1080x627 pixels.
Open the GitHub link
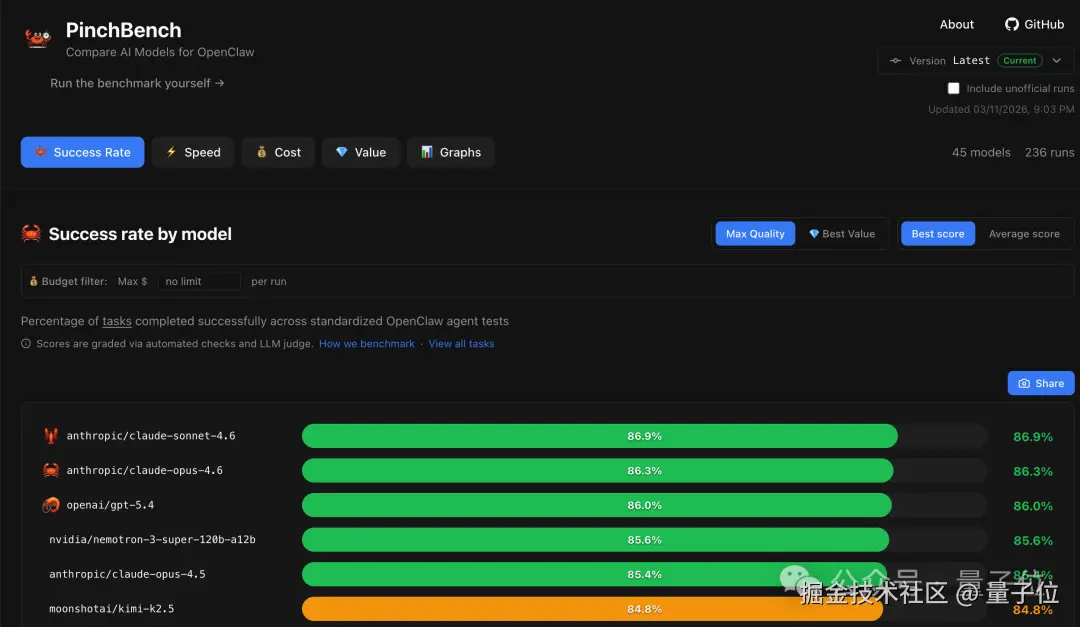click(1034, 24)
